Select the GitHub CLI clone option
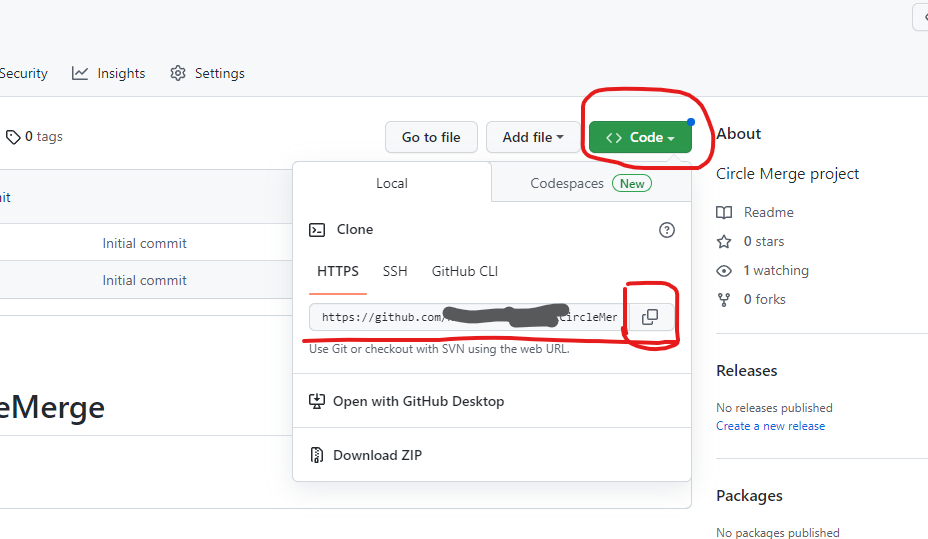 coord(465,272)
